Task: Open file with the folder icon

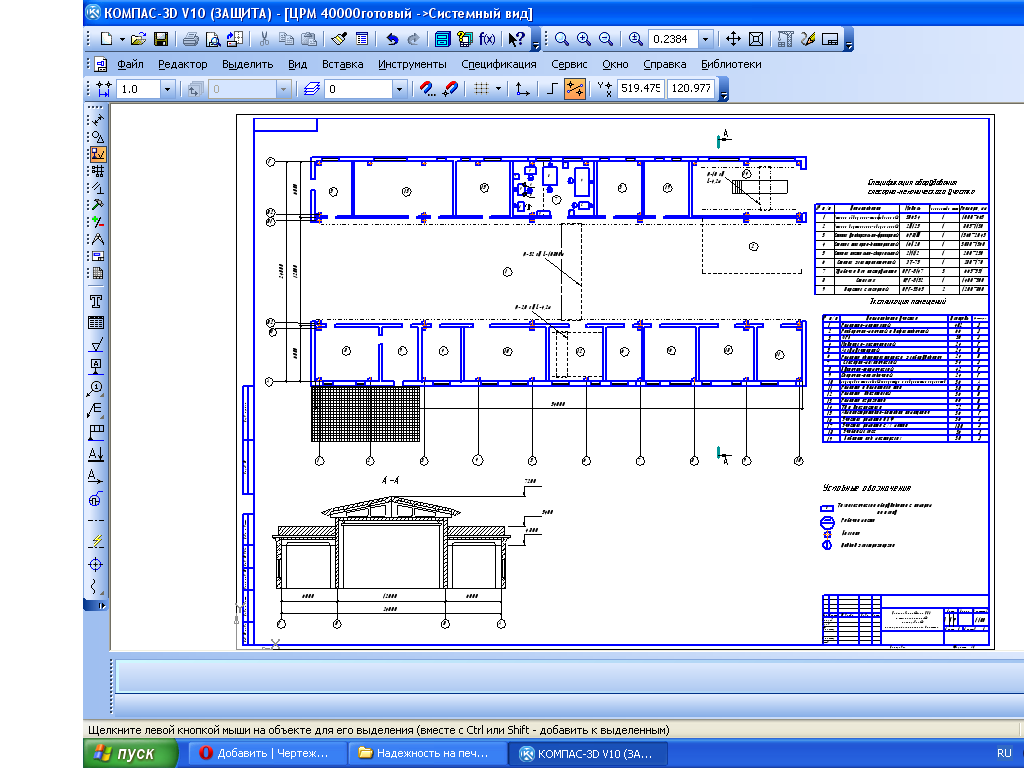Action: [138, 39]
